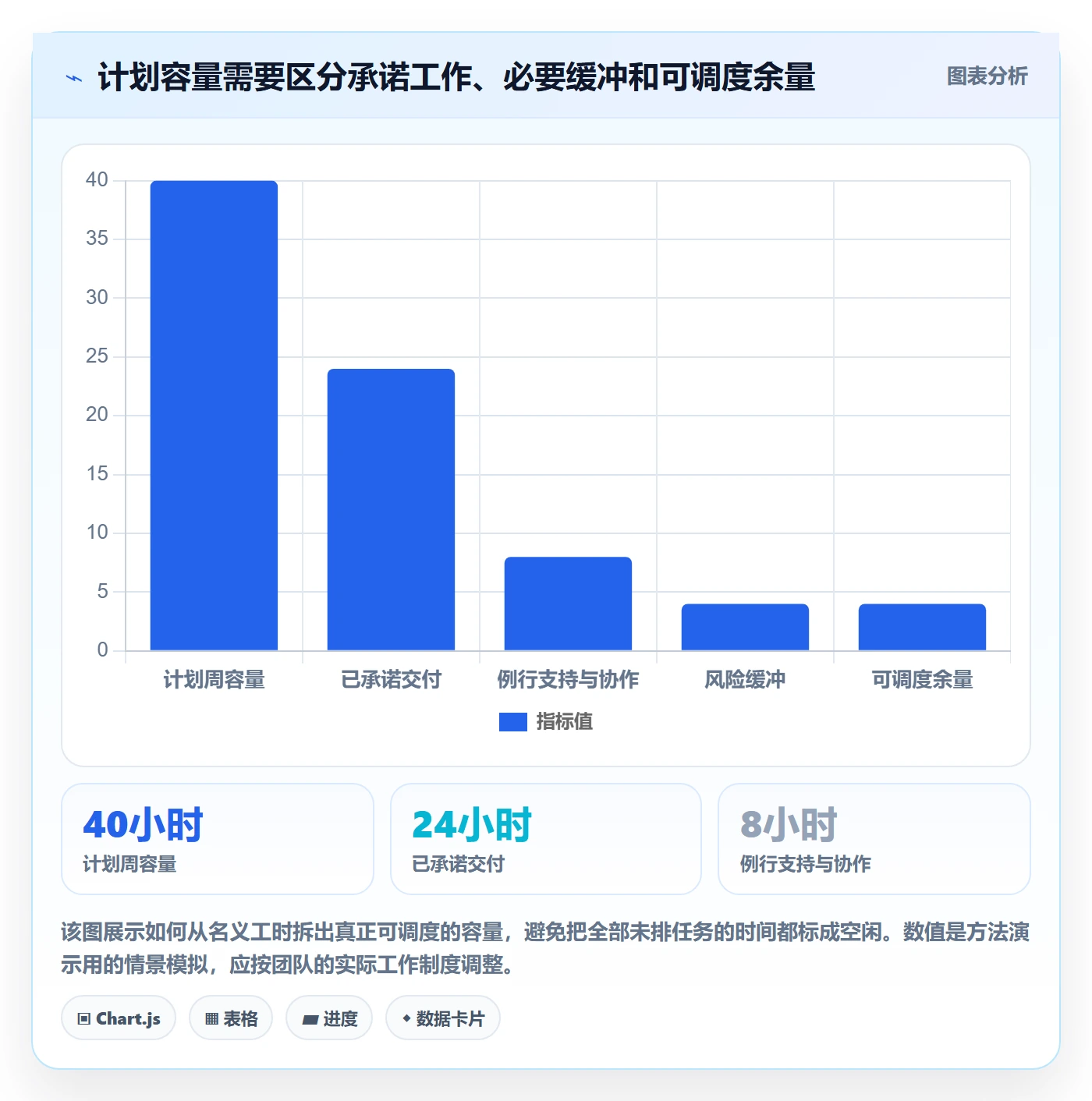Viewport: 1092px width, 1101px height.
Task: Open the 8小时 data card
Action: pyautogui.click(x=874, y=839)
